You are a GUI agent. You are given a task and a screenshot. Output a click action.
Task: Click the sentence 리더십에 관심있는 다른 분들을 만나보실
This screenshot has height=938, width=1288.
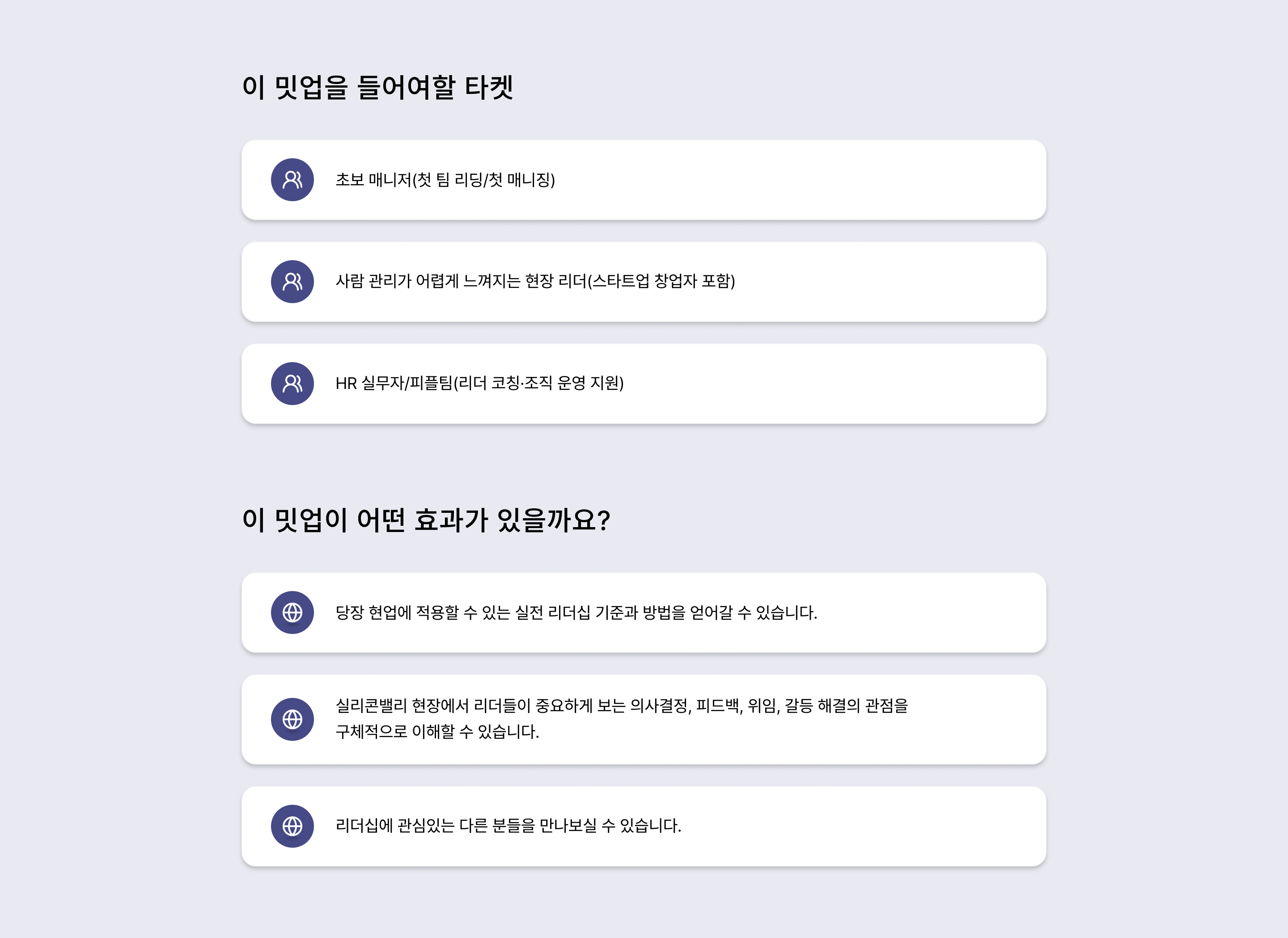click(x=508, y=826)
